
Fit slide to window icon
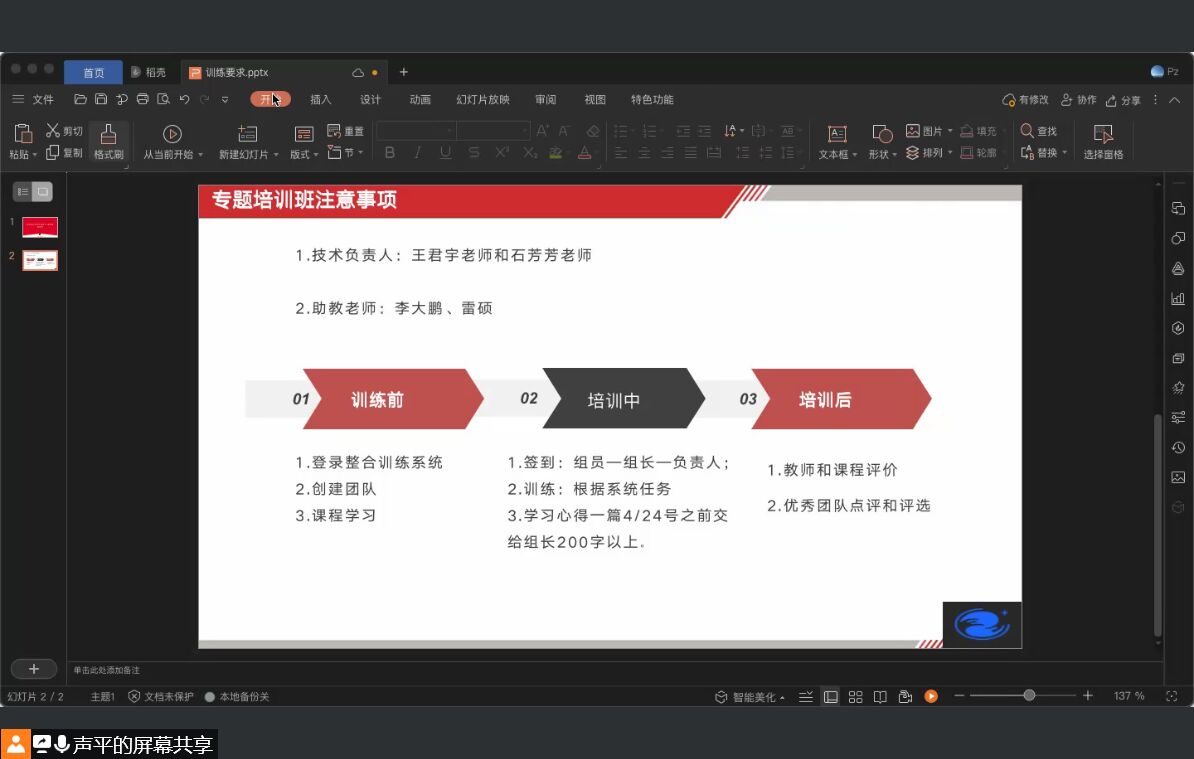click(x=1172, y=696)
